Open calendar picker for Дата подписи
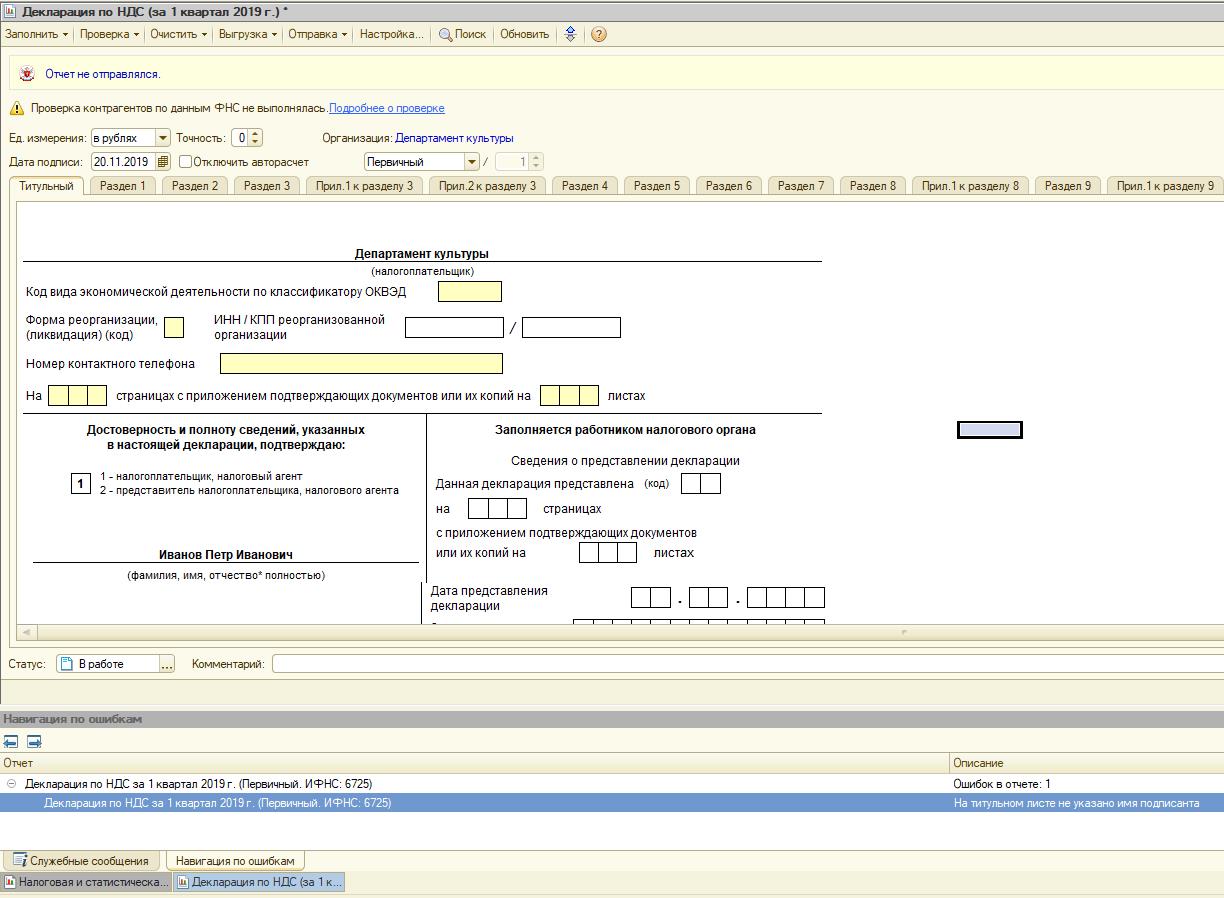 164,162
